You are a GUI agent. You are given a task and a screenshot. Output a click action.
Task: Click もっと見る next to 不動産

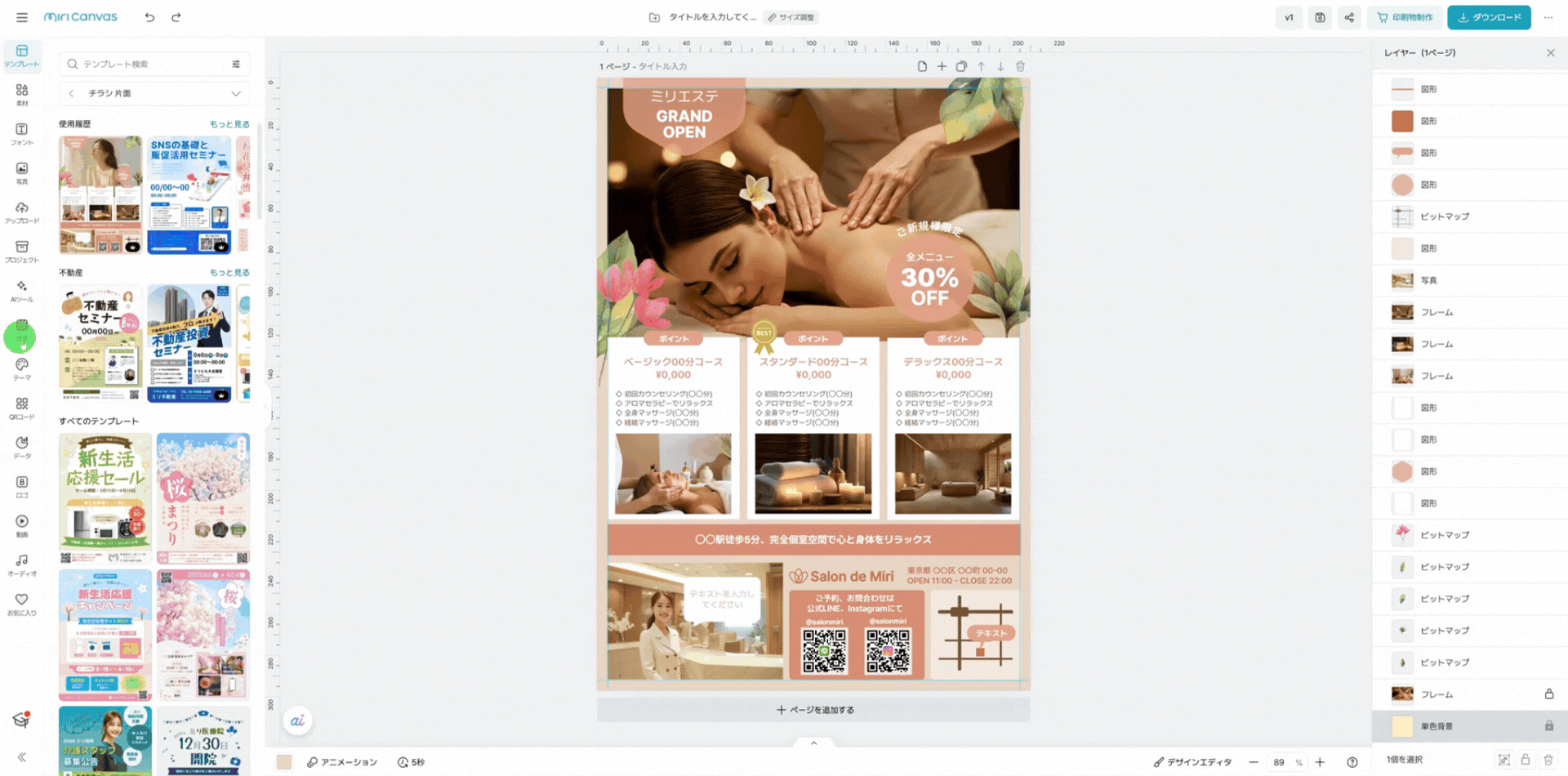229,273
